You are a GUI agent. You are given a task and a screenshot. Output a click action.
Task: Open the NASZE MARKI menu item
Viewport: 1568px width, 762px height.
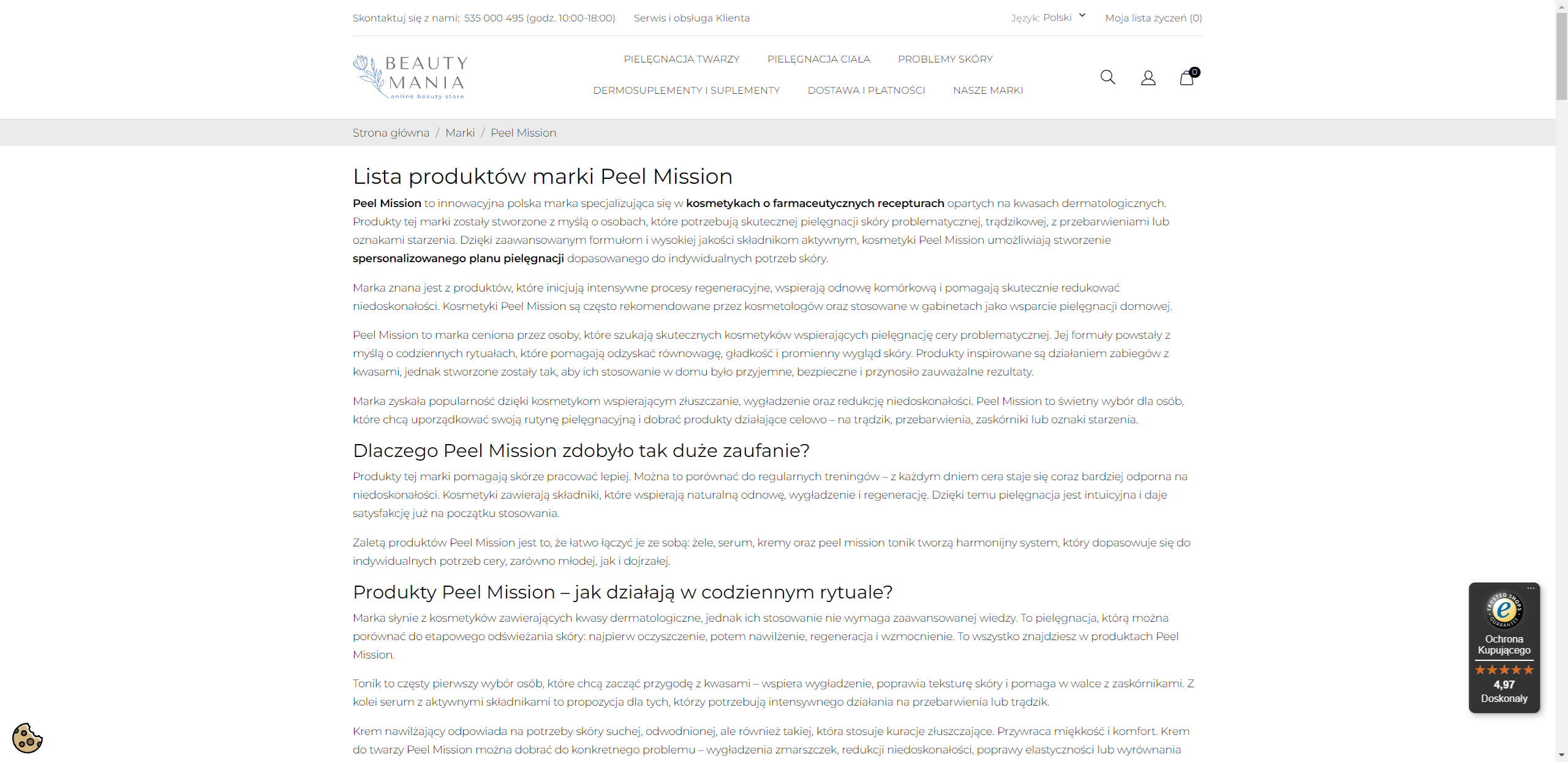click(987, 90)
